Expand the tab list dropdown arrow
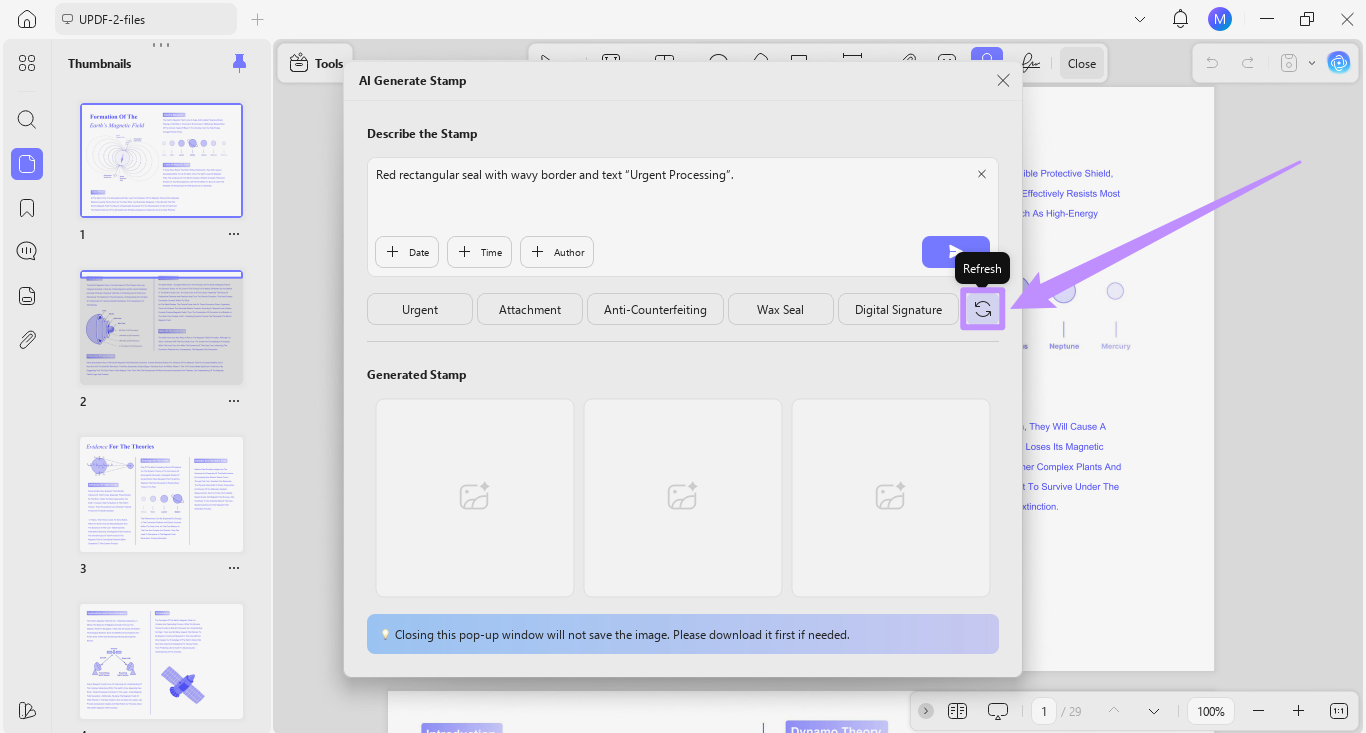The image size is (1366, 733). coord(1140,19)
